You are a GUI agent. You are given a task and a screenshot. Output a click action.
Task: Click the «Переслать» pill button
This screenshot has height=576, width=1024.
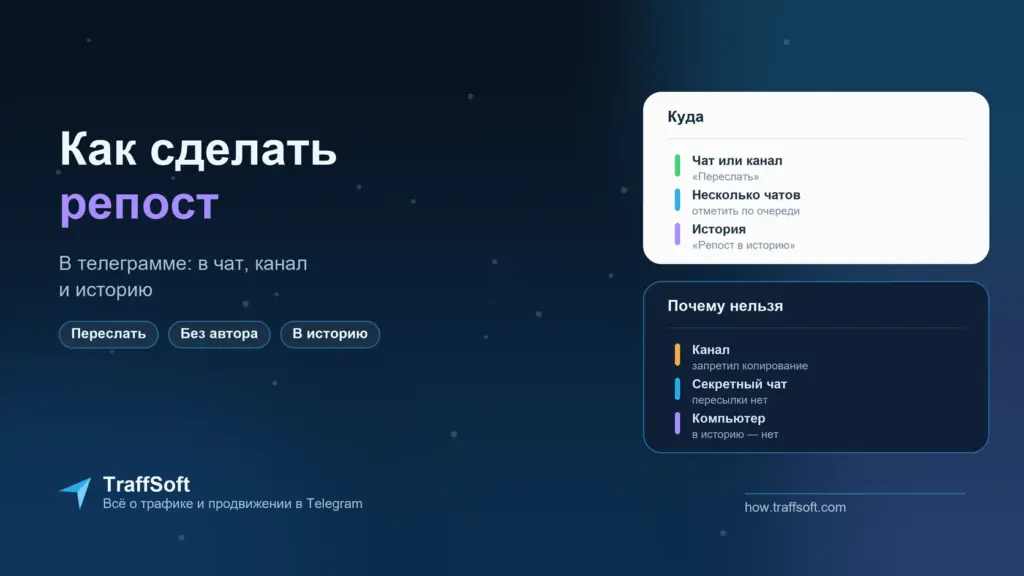click(x=108, y=334)
